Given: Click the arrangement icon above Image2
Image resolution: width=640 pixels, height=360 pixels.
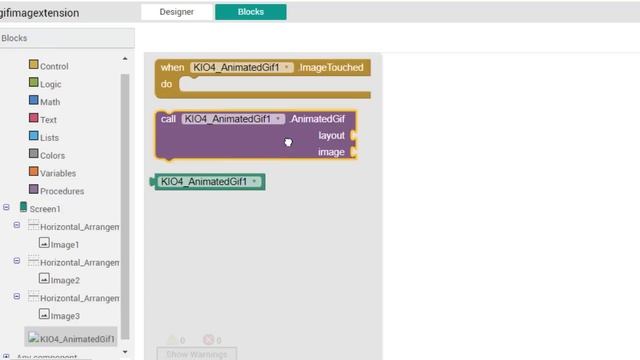Looking at the screenshot, I should coord(33,260).
